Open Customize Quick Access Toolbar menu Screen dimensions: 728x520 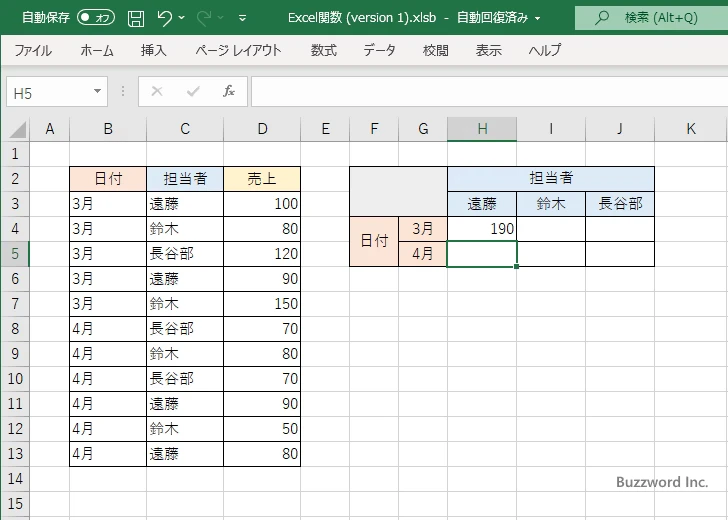point(242,19)
